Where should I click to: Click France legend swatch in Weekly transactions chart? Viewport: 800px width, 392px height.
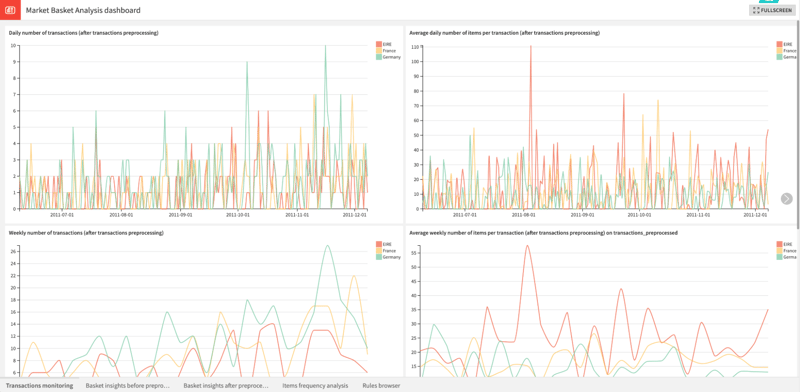click(379, 251)
